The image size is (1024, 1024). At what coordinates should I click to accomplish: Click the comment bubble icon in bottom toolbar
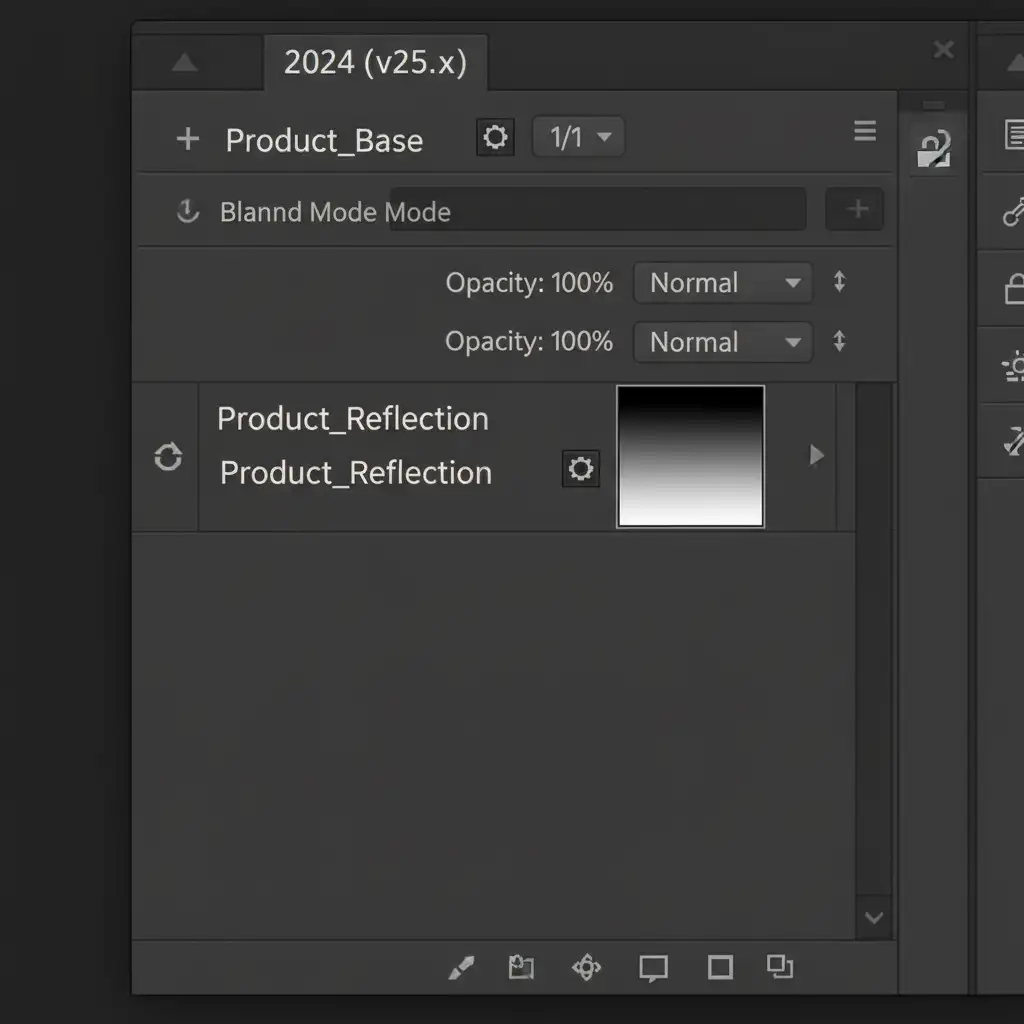point(653,968)
